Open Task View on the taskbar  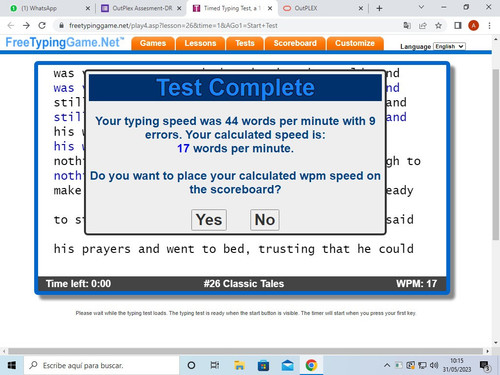pyautogui.click(x=215, y=366)
